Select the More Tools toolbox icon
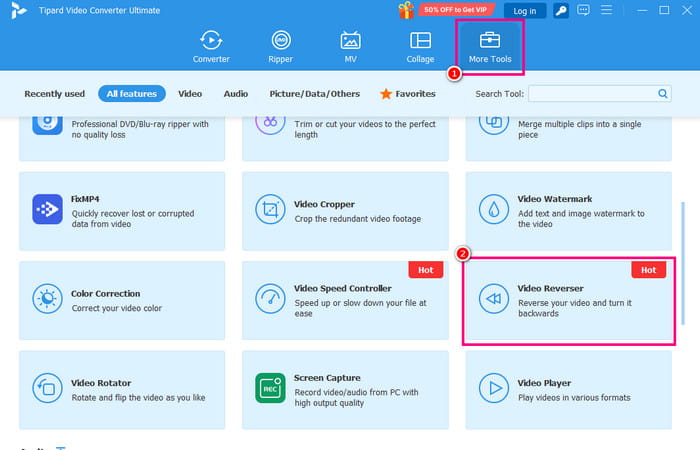This screenshot has height=450, width=700. [490, 40]
